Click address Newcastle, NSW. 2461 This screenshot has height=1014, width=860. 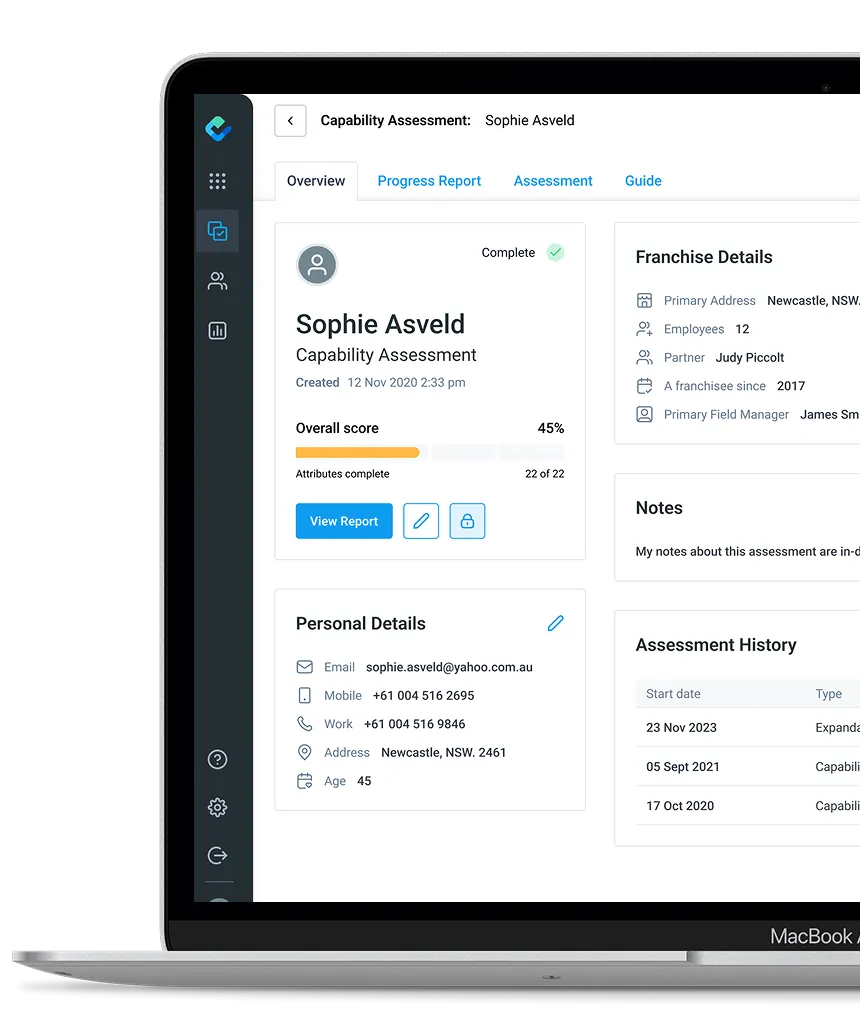444,752
